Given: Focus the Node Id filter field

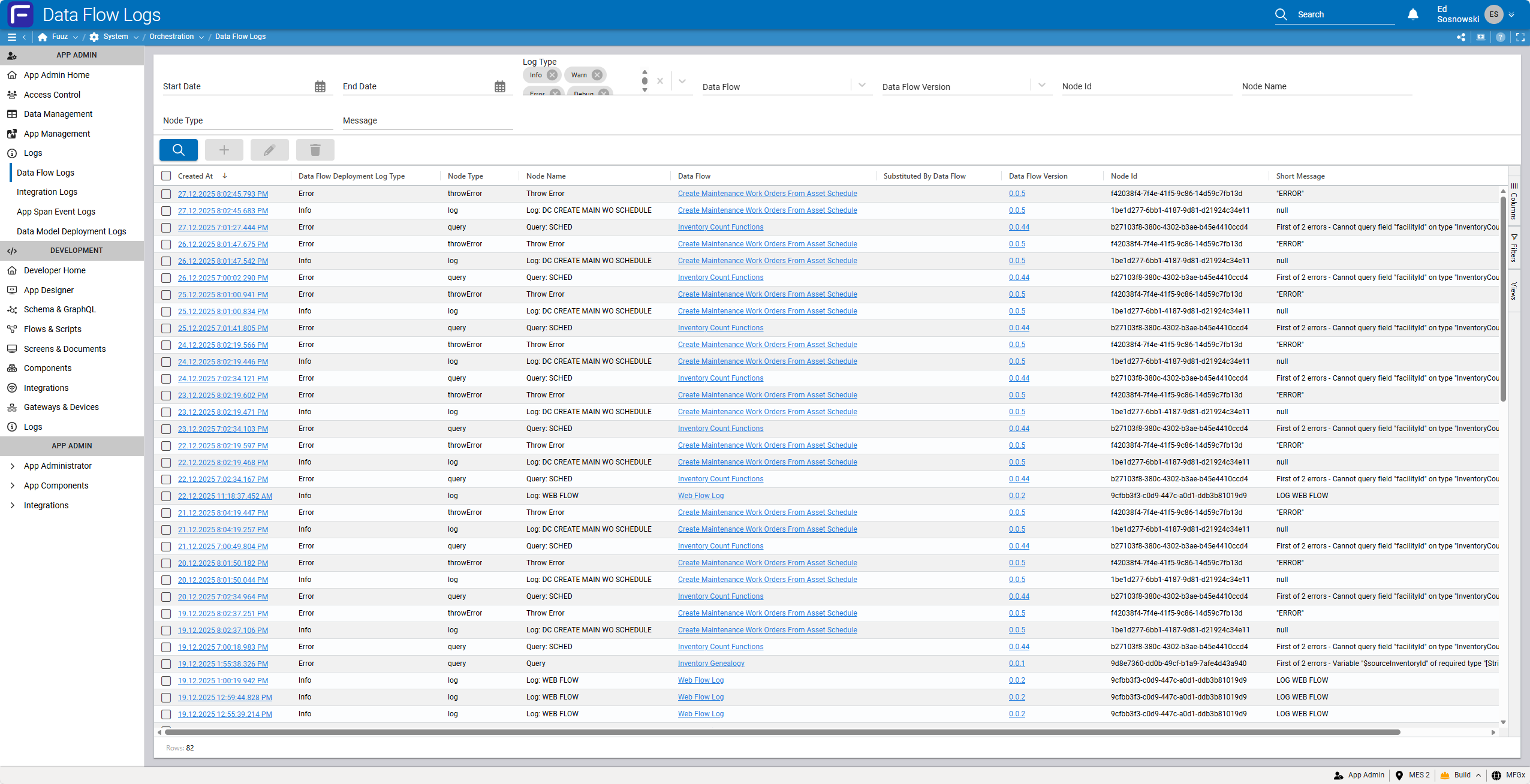Looking at the screenshot, I should [1147, 86].
